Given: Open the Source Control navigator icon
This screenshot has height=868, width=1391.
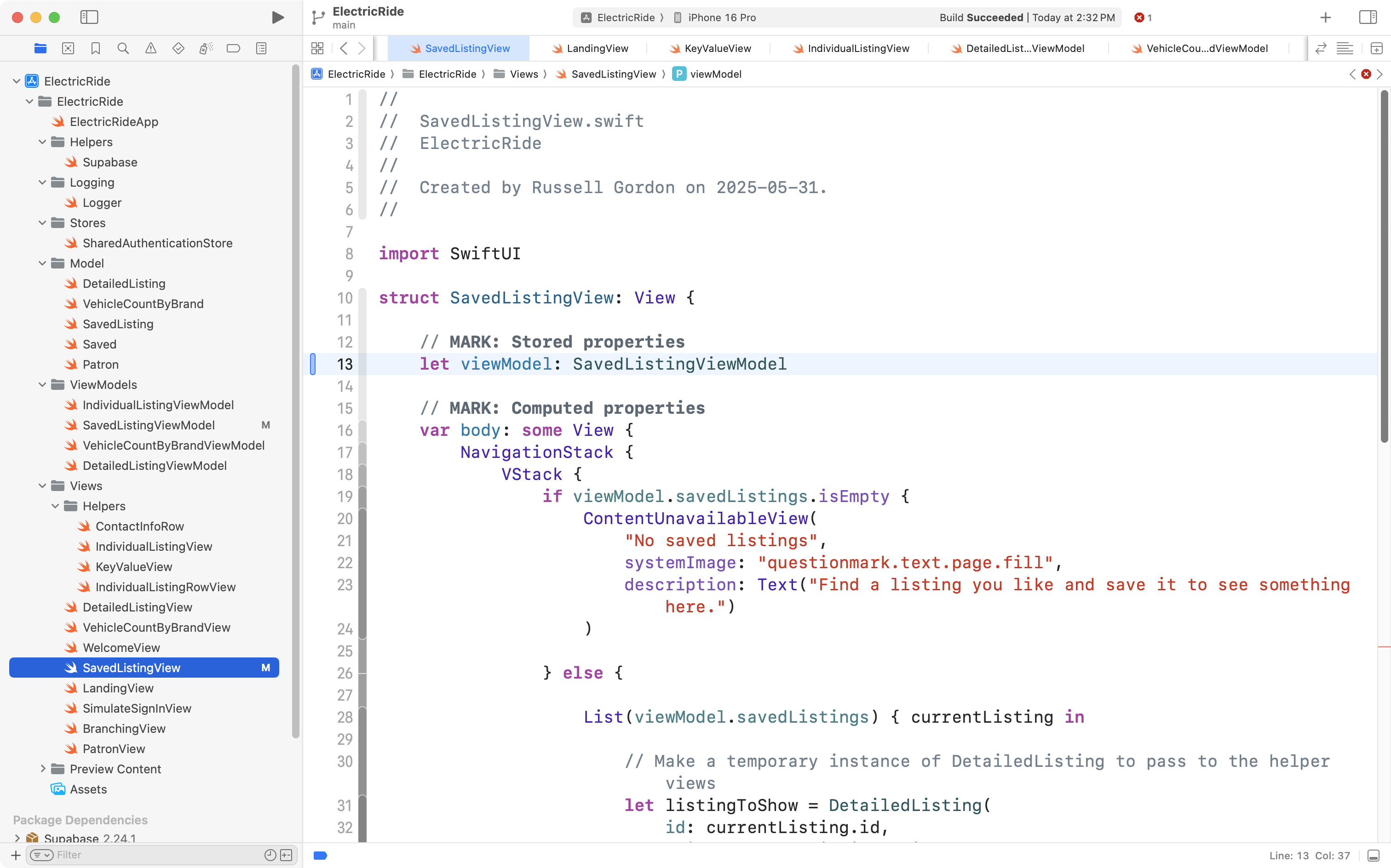Looking at the screenshot, I should [68, 48].
